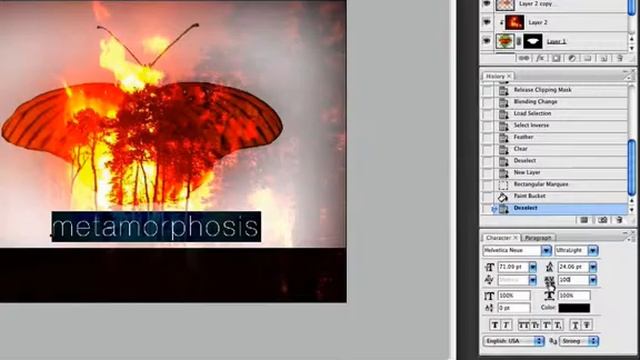Toggle Small Caps style
Image resolution: width=640 pixels, height=360 pixels.
coord(535,325)
